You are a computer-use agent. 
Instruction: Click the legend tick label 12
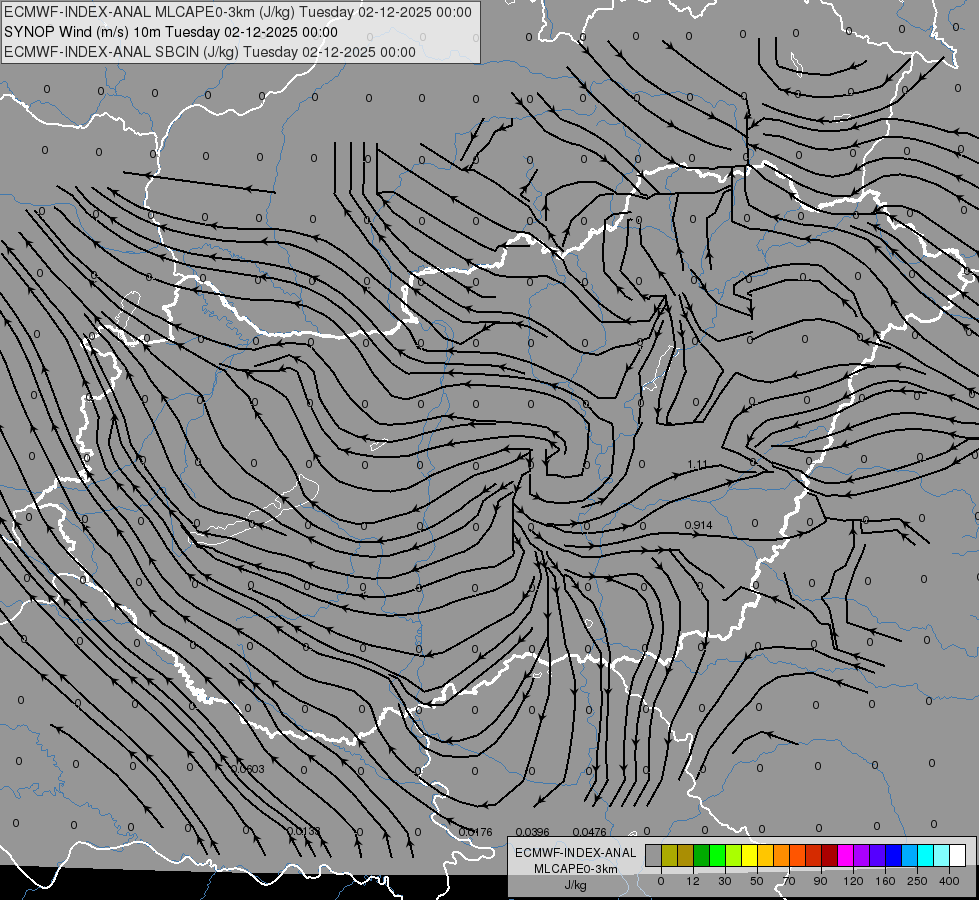(x=693, y=881)
